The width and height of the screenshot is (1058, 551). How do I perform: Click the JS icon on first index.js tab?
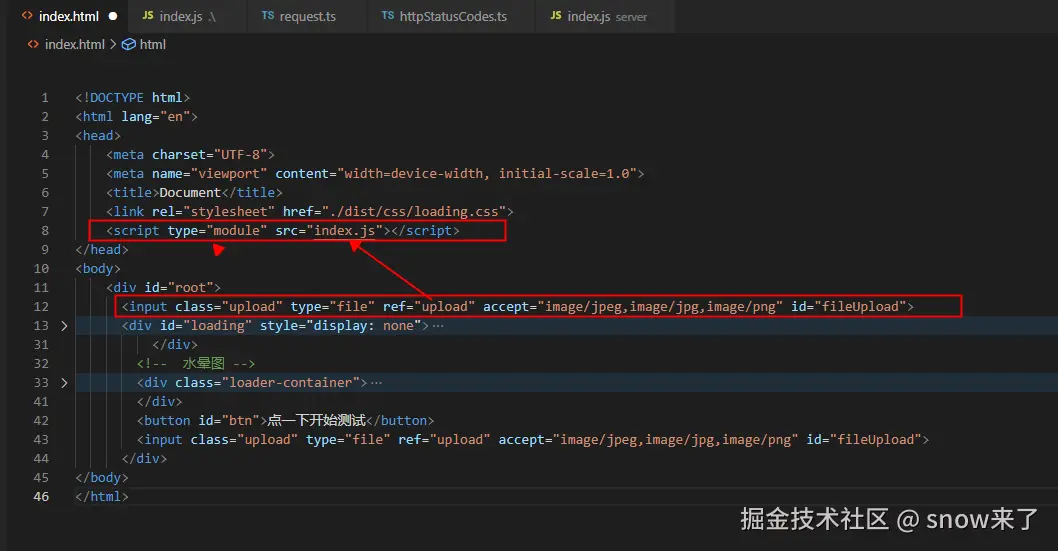(148, 16)
